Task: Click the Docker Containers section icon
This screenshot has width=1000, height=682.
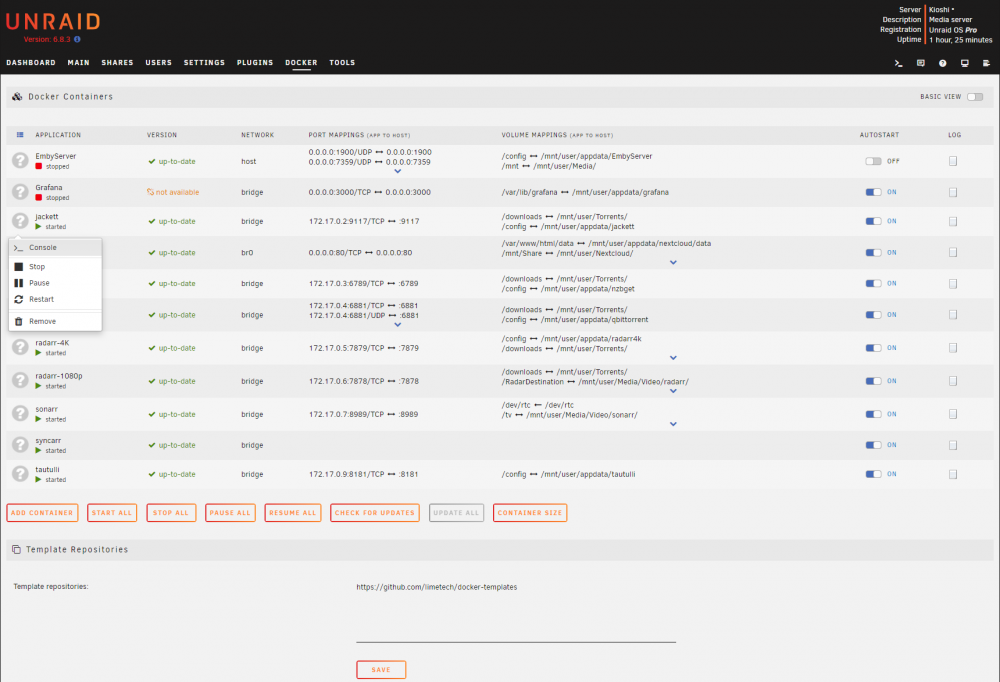Action: pyautogui.click(x=17, y=96)
